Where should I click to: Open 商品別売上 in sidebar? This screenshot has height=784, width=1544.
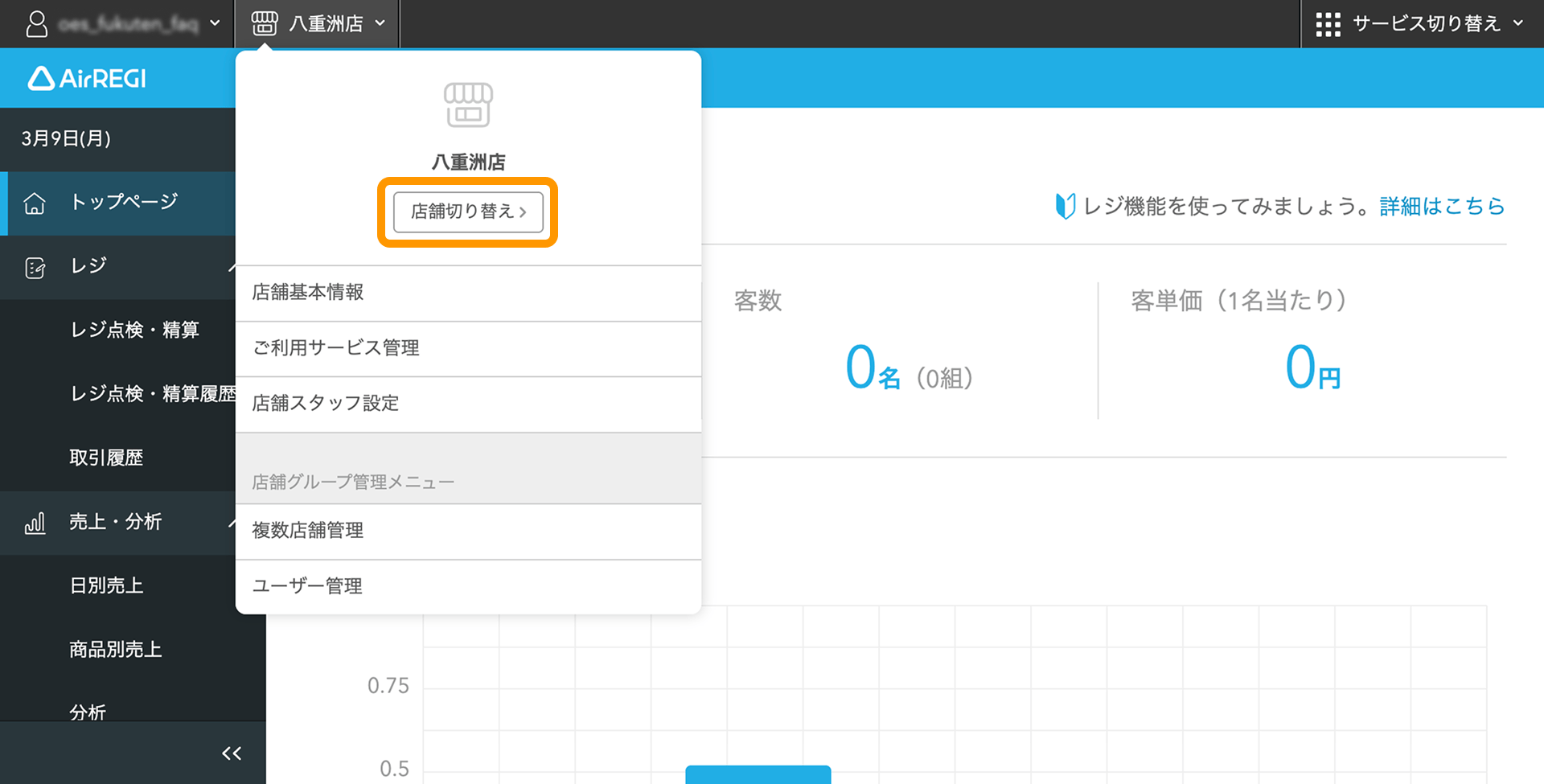click(x=116, y=649)
